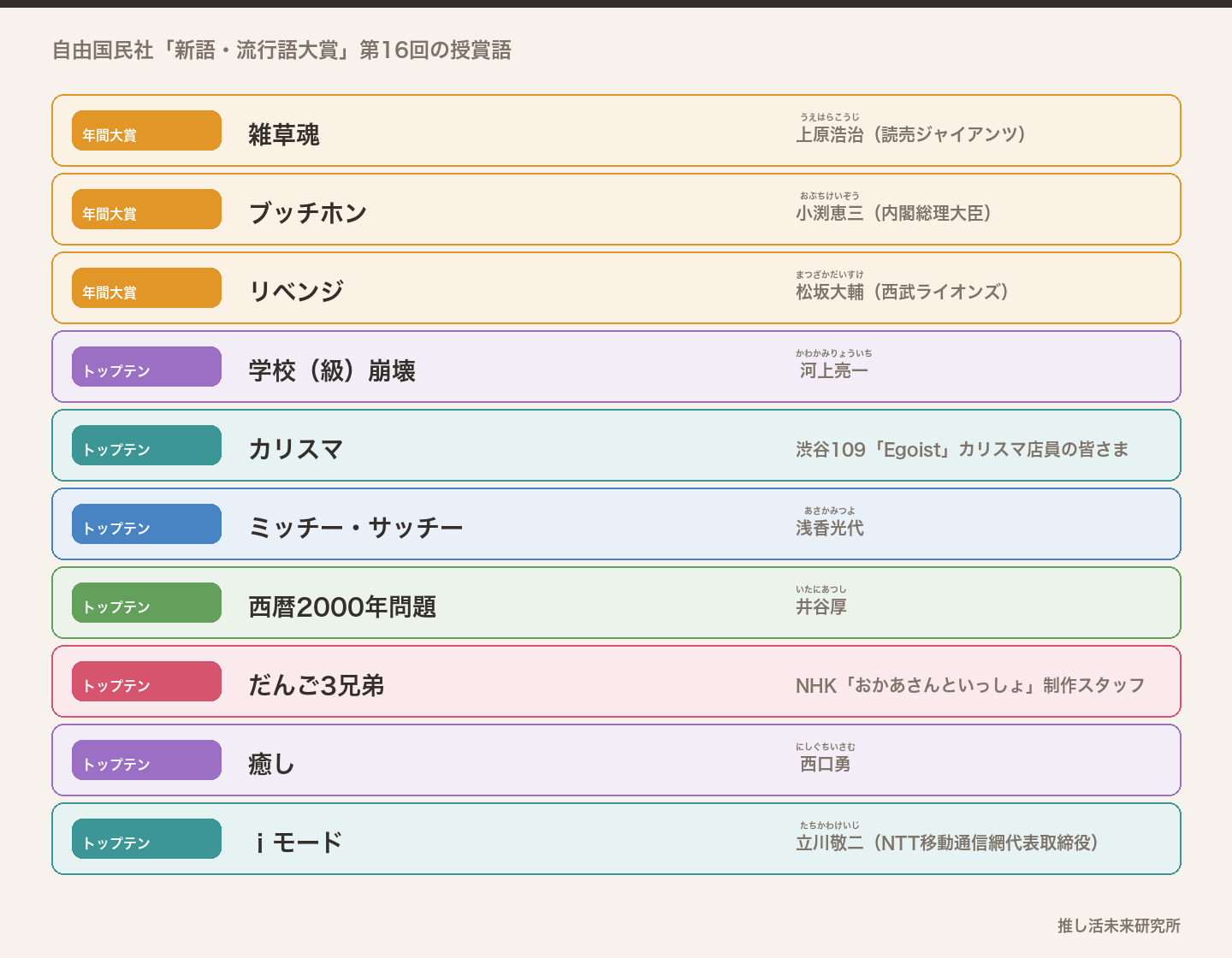Image resolution: width=1232 pixels, height=958 pixels.
Task: Select winner 小渕恵三（内閣総理大臣）
Action: tap(894, 213)
